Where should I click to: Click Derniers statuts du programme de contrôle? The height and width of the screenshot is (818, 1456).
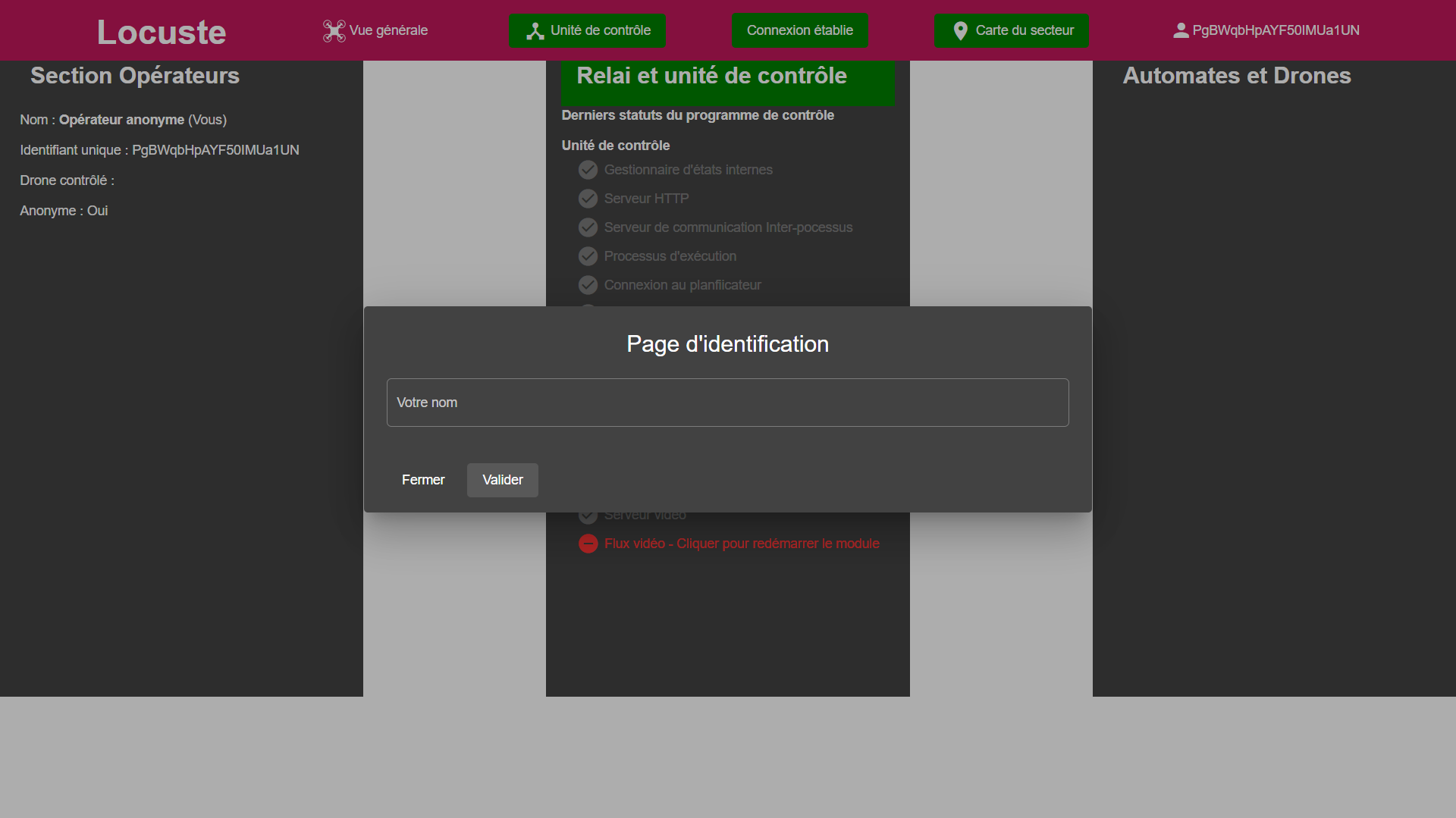pos(698,115)
